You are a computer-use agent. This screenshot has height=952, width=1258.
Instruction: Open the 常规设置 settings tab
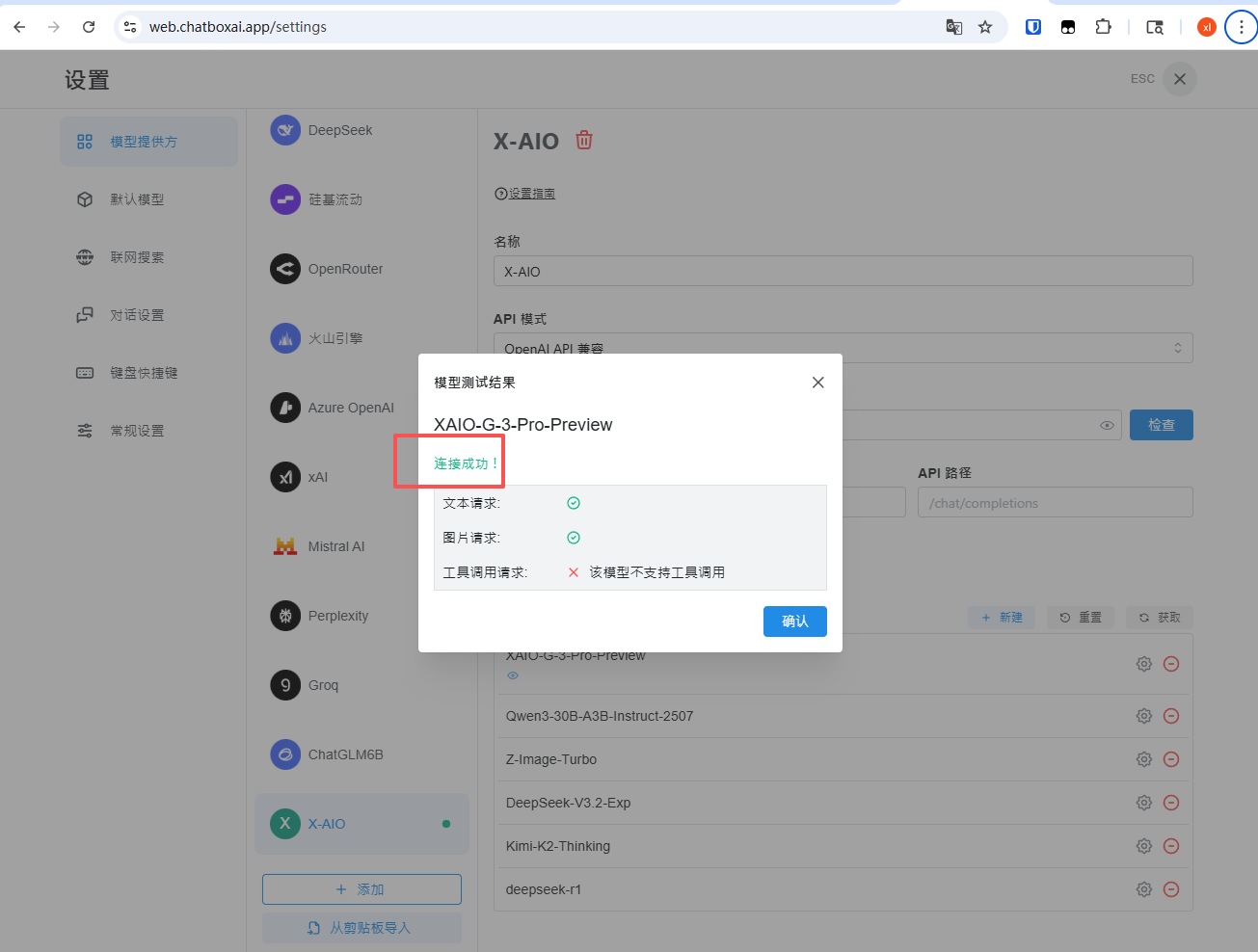point(148,431)
